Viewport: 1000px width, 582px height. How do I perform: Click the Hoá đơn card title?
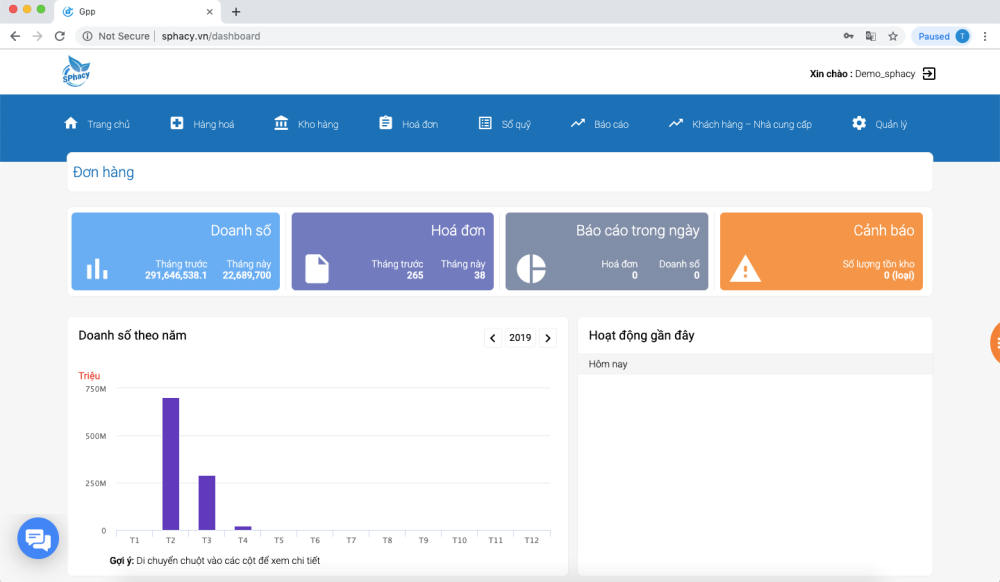click(458, 230)
